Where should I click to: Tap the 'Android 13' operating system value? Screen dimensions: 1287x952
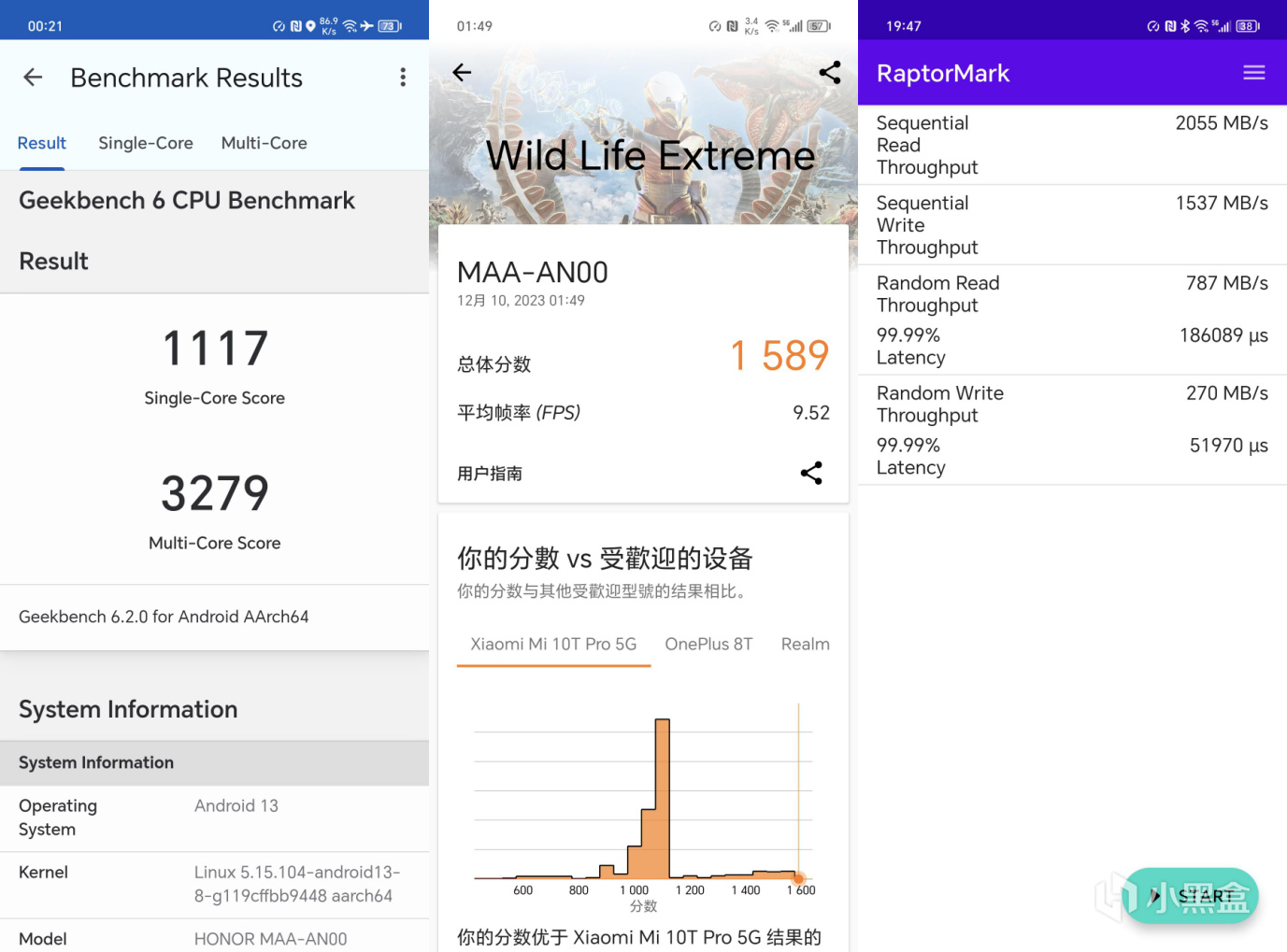(236, 805)
